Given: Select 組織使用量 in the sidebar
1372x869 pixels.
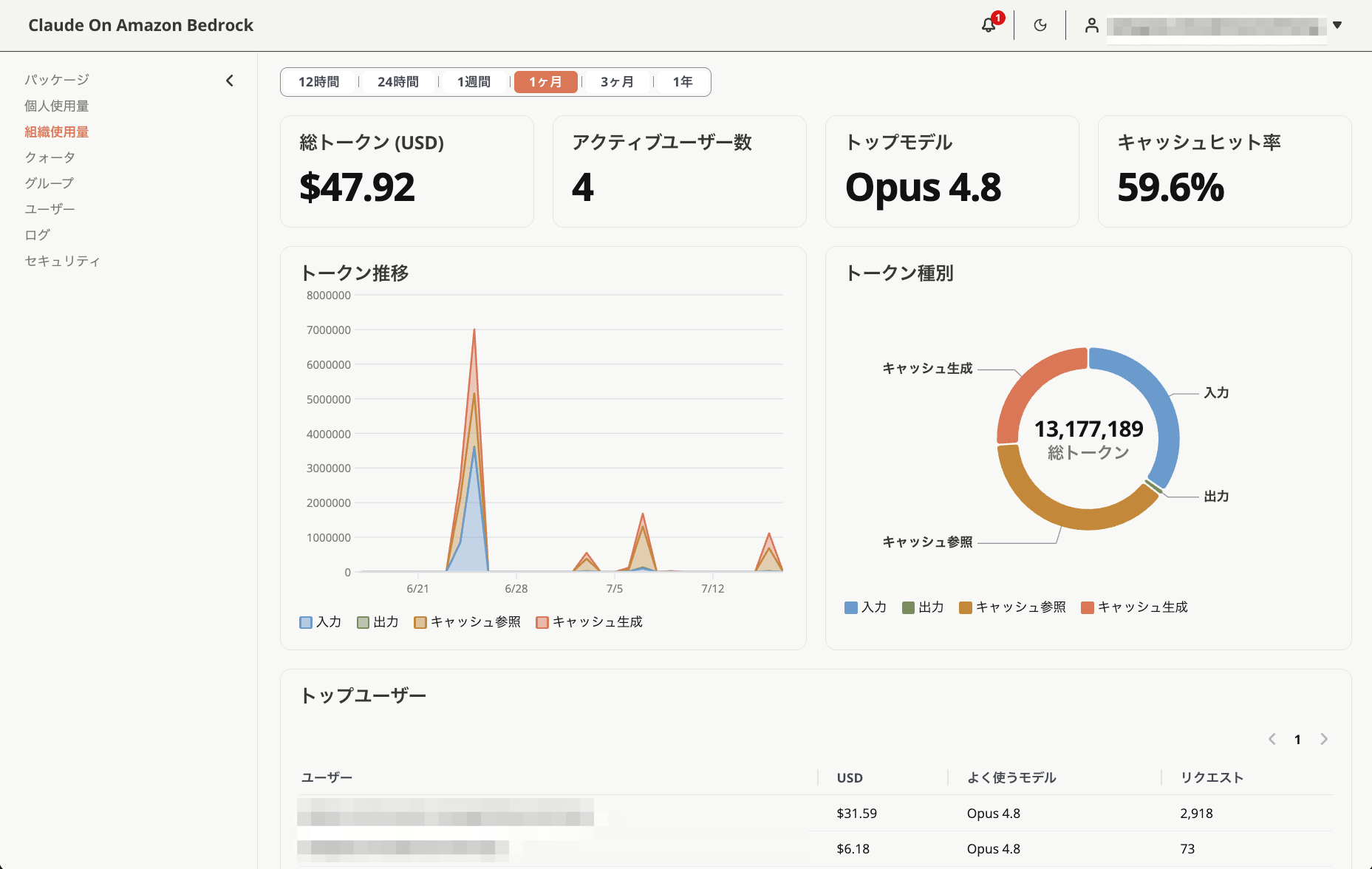Looking at the screenshot, I should point(57,132).
